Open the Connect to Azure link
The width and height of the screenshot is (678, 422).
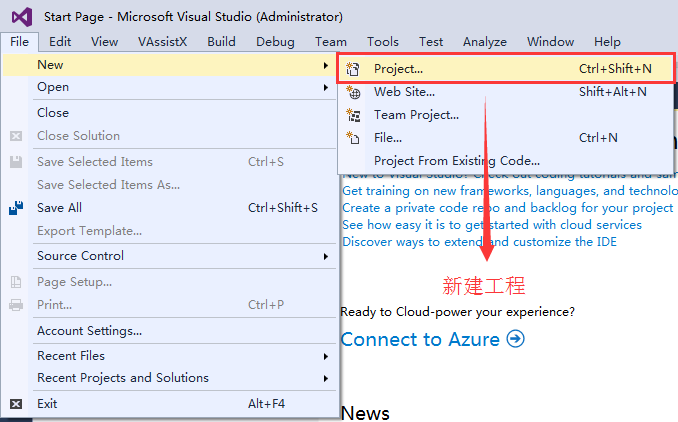pos(420,339)
